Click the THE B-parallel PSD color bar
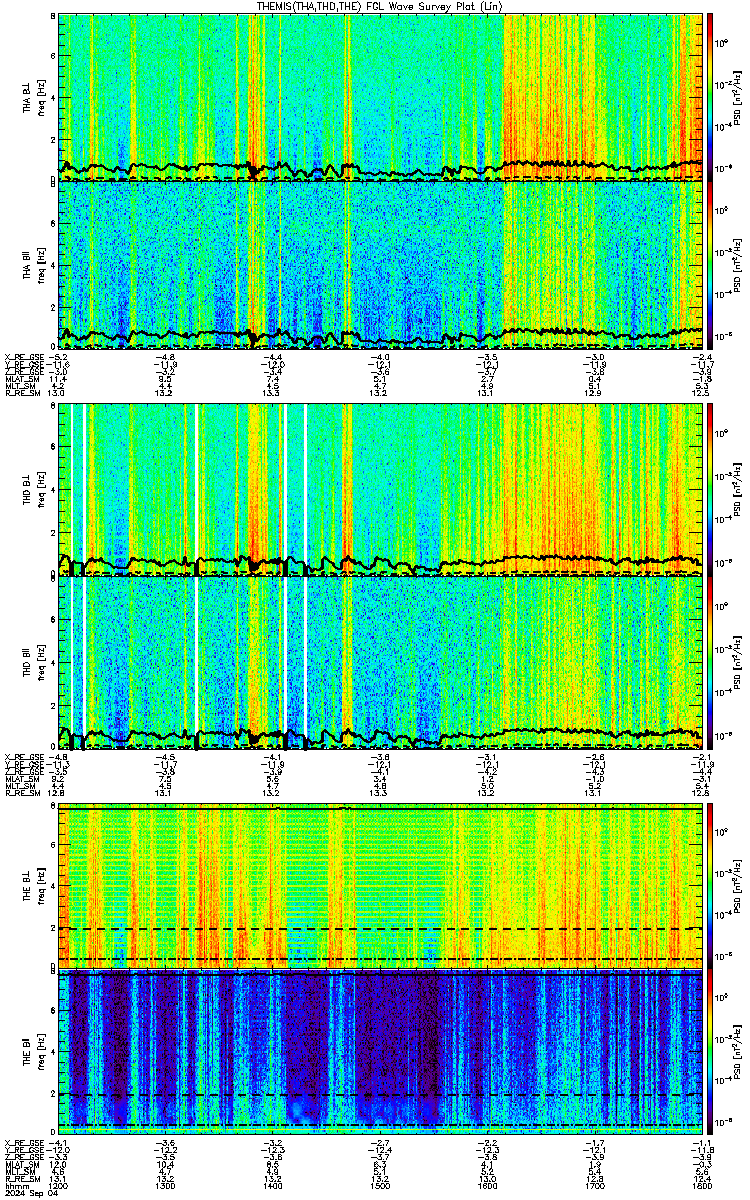 (x=709, y=1054)
